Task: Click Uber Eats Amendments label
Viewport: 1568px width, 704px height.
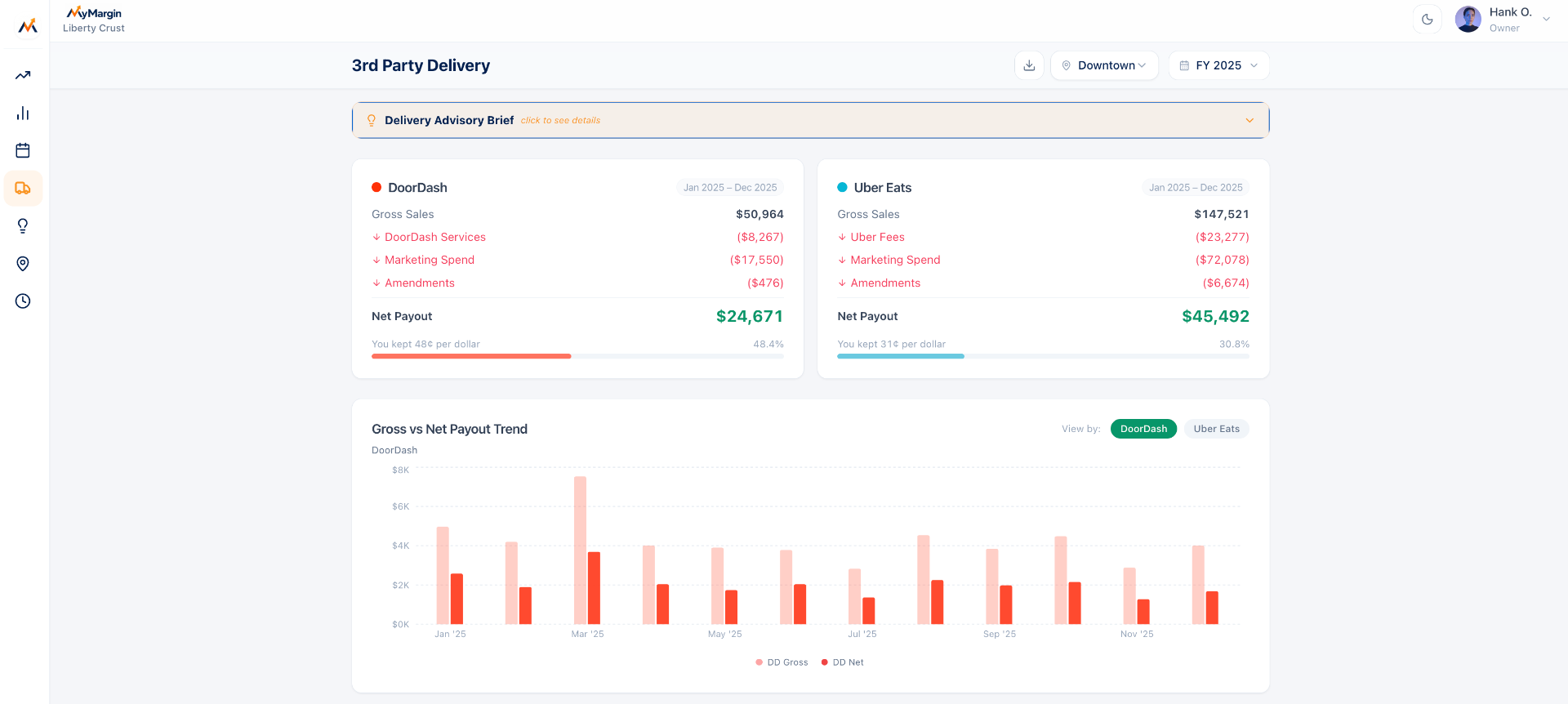Action: click(x=885, y=283)
